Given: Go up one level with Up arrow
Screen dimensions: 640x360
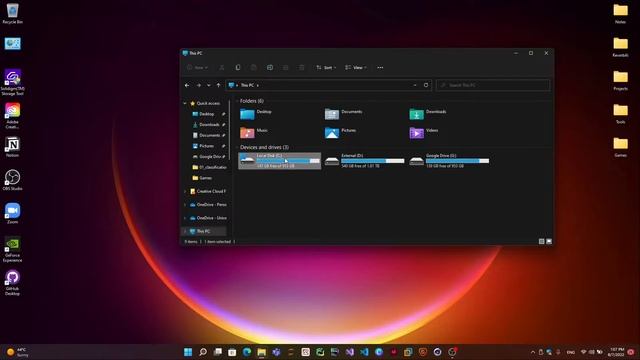Looking at the screenshot, I should pos(218,85).
